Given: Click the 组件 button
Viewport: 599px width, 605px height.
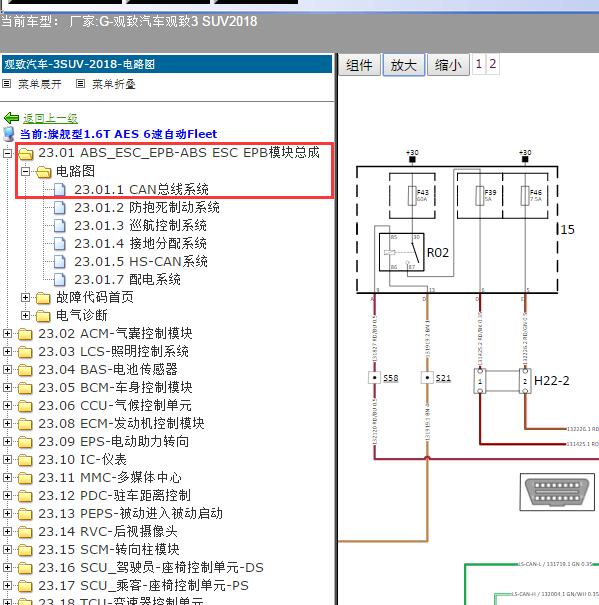Looking at the screenshot, I should point(359,65).
